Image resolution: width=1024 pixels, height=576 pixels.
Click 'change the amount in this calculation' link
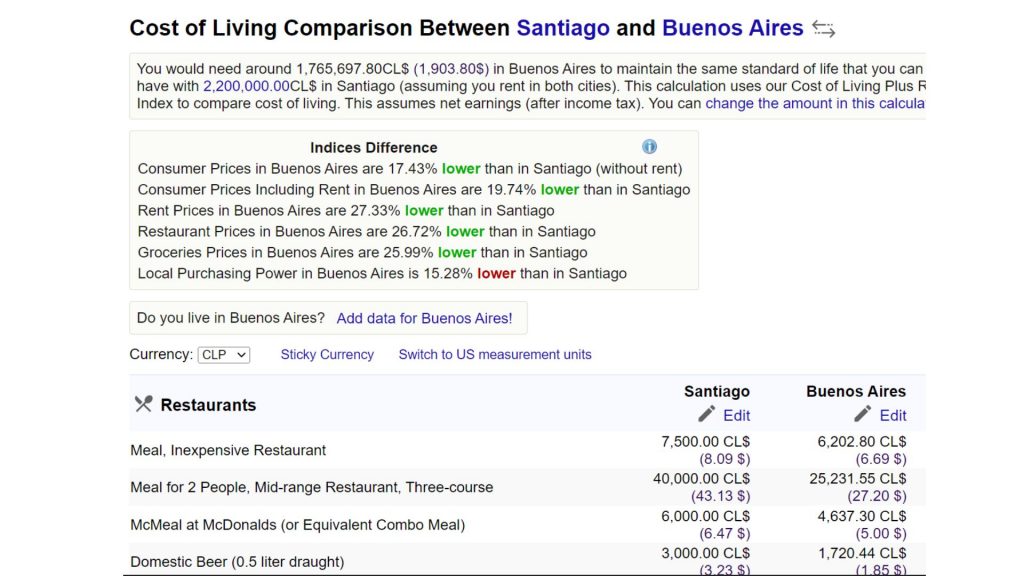(x=814, y=103)
